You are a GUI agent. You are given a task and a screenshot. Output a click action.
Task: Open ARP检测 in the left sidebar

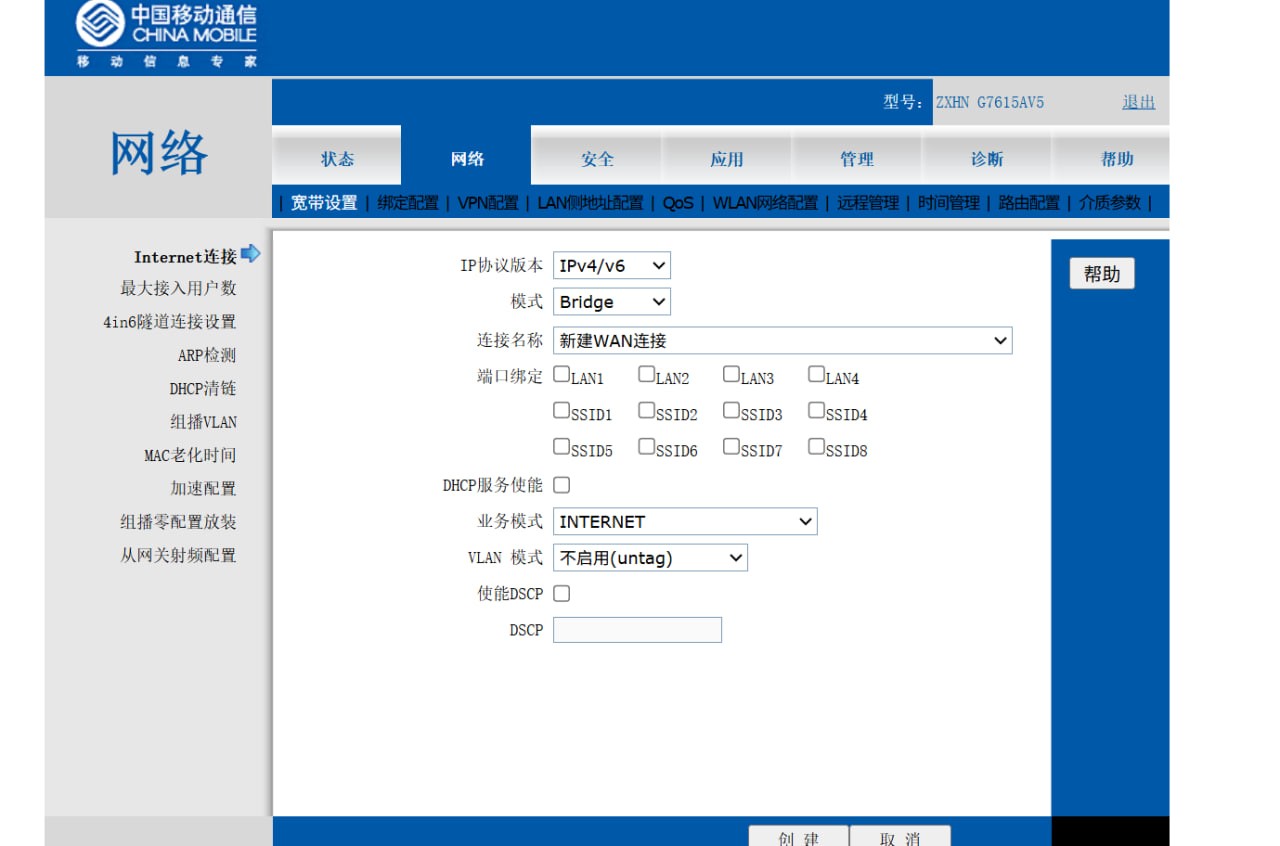207,355
